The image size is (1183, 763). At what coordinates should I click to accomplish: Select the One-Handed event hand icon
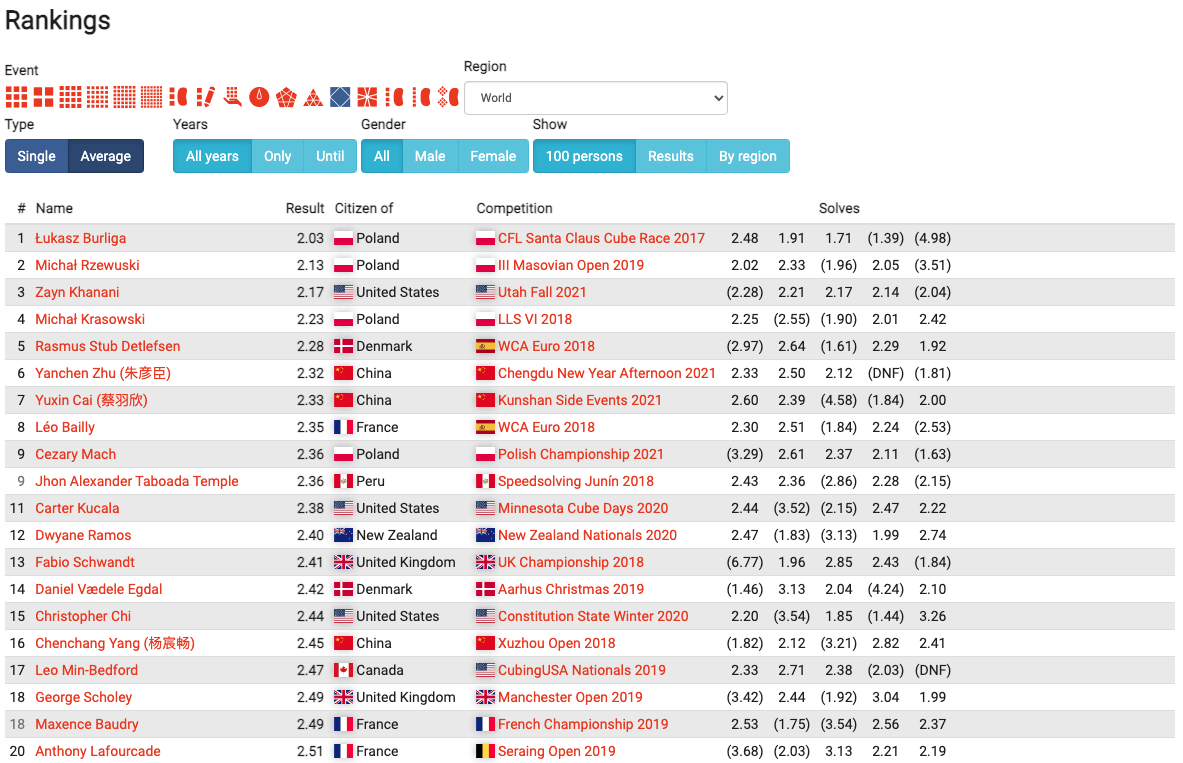232,97
